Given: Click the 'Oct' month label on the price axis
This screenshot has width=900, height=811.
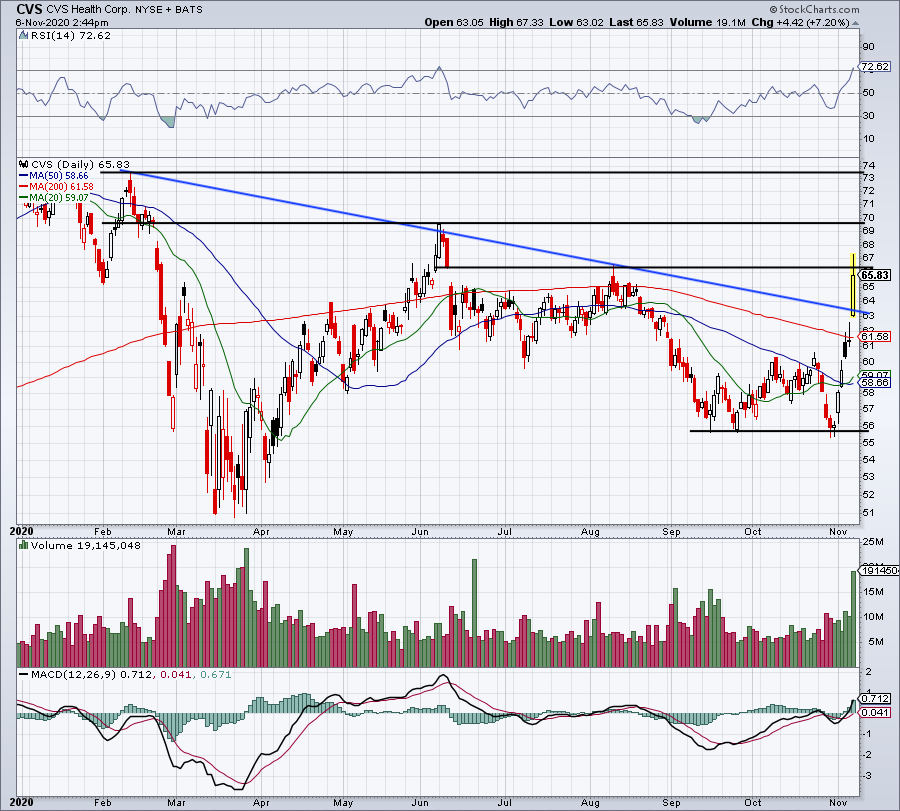Looking at the screenshot, I should click(x=752, y=531).
